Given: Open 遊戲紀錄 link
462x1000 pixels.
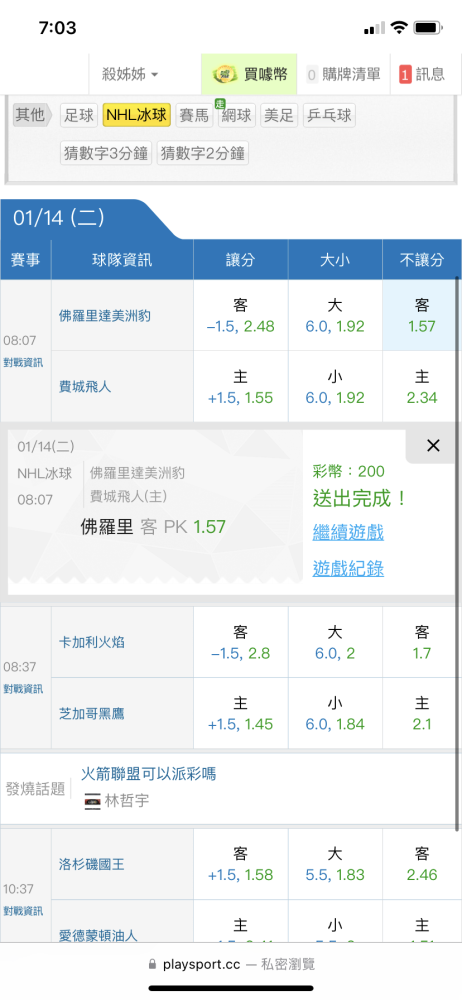Looking at the screenshot, I should (x=348, y=568).
